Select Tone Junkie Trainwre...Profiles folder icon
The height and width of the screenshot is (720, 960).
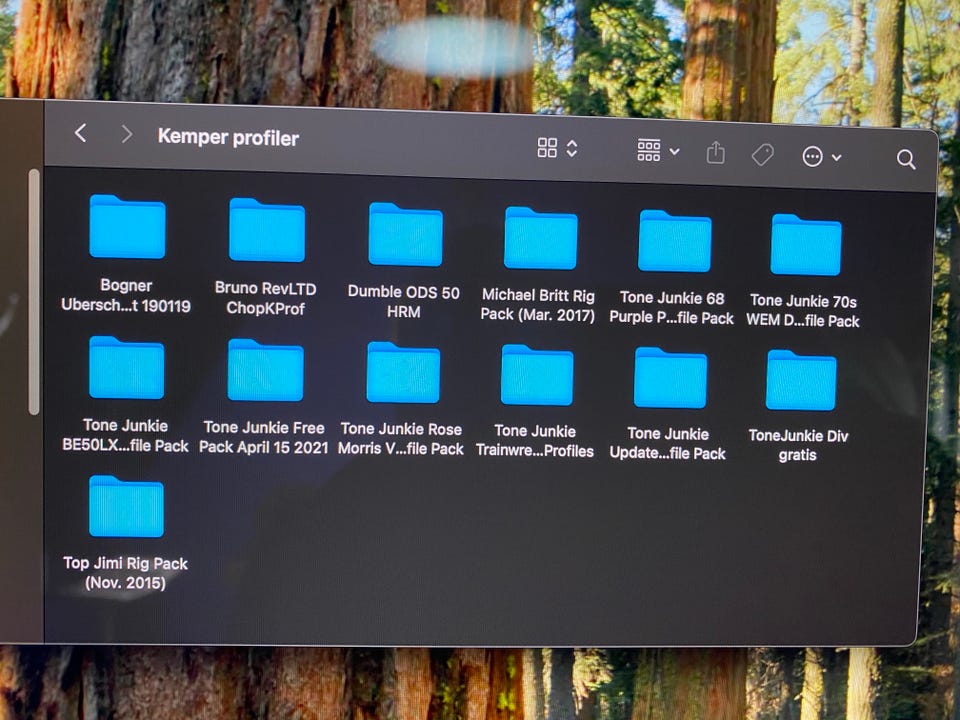538,375
